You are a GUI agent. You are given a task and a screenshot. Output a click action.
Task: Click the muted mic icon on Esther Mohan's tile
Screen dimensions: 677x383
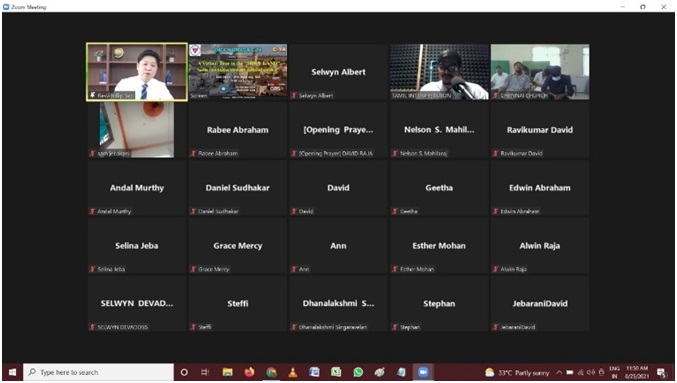click(395, 269)
